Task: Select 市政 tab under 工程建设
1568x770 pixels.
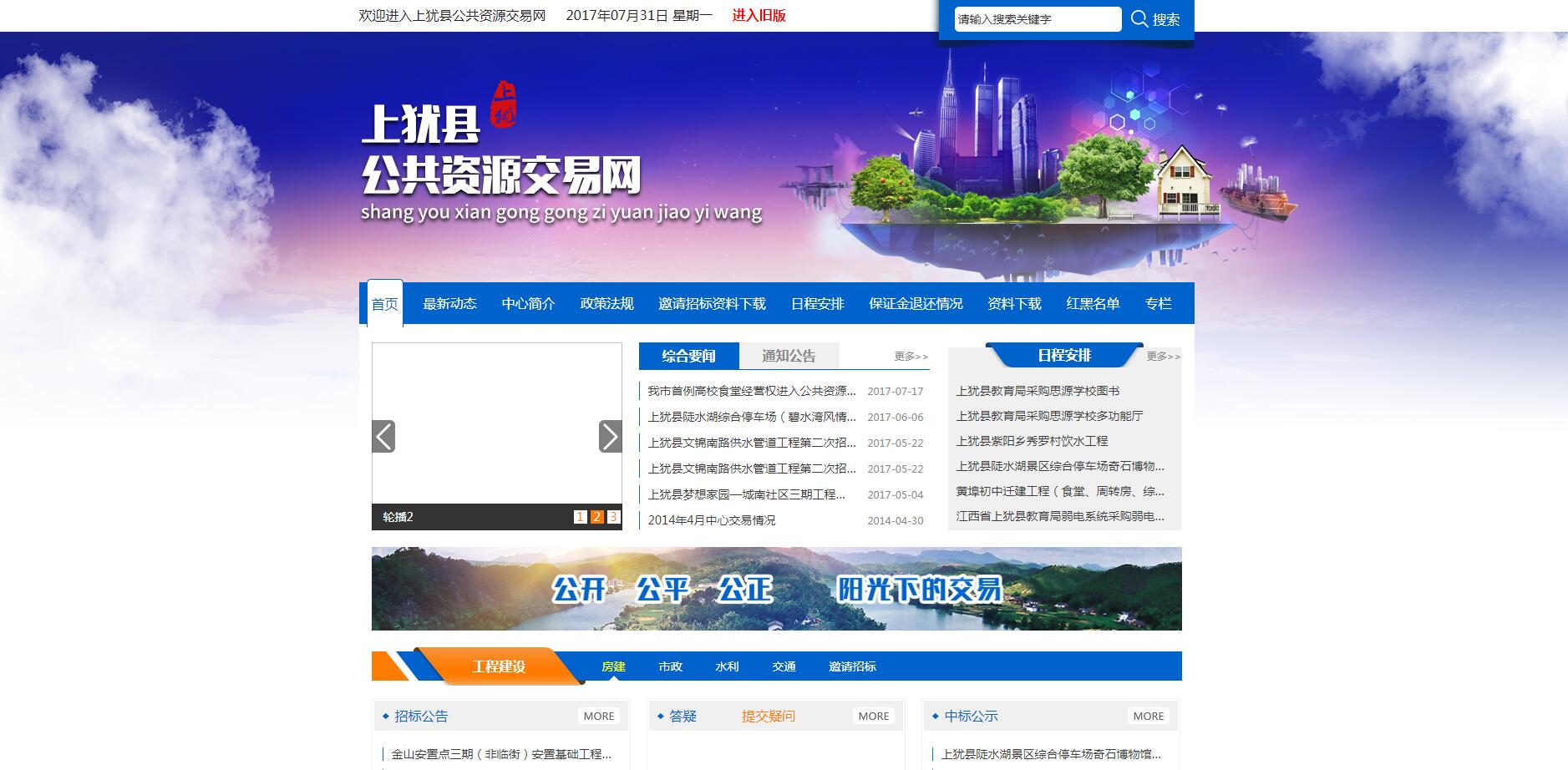Action: 670,666
